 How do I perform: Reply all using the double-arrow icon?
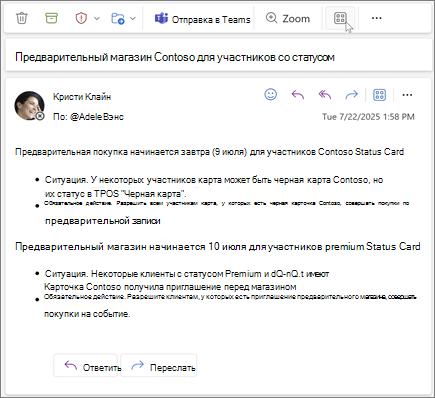point(325,95)
